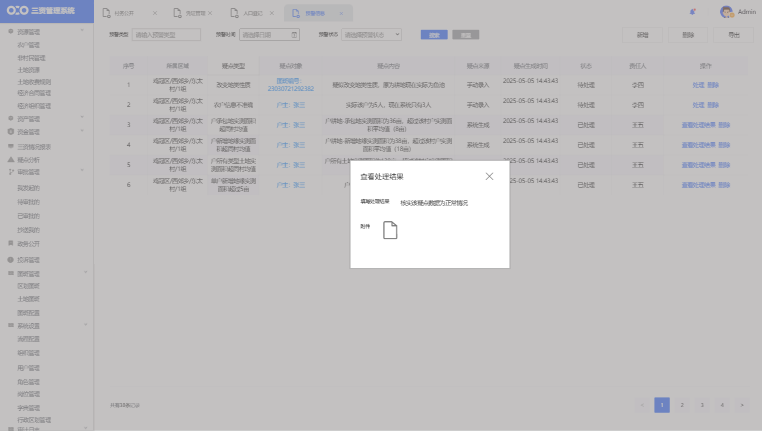The height and width of the screenshot is (431, 762).
Task: Click the 新增 button
Action: click(642, 35)
